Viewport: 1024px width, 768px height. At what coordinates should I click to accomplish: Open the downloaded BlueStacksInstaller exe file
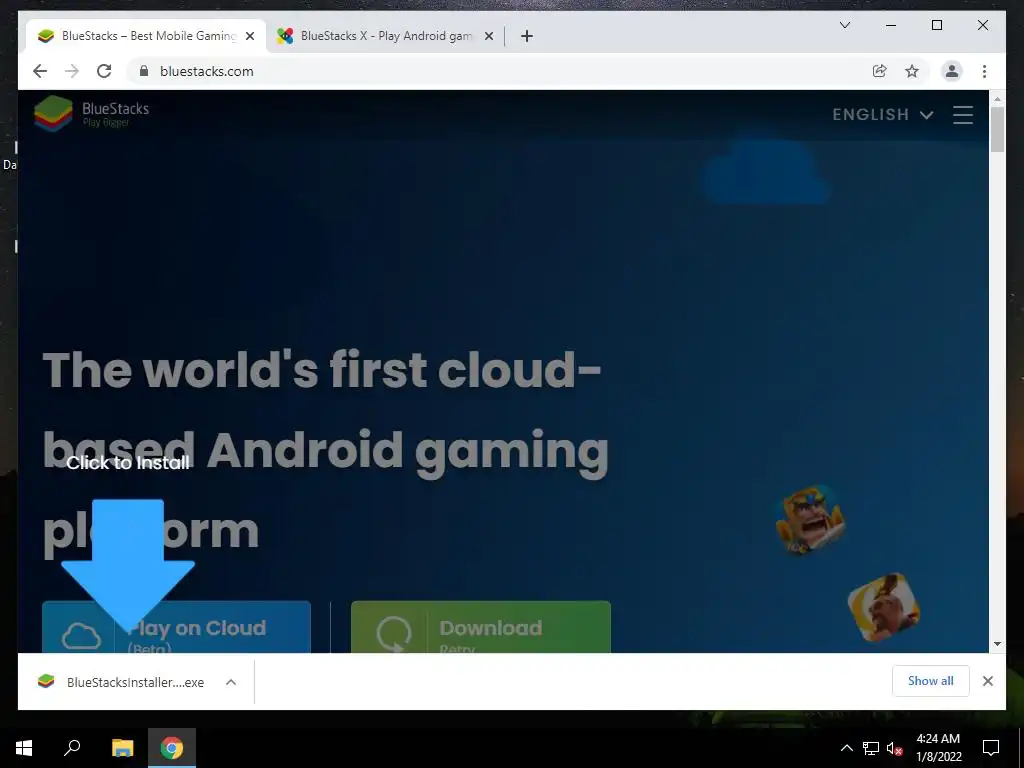tap(121, 682)
